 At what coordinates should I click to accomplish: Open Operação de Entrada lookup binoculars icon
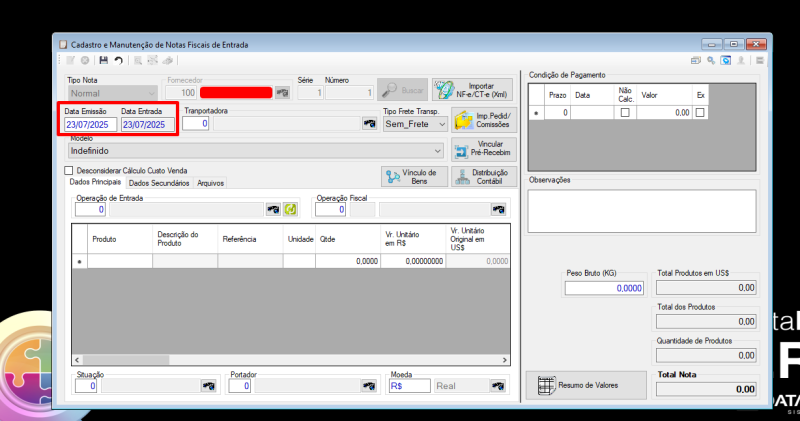[x=273, y=209]
